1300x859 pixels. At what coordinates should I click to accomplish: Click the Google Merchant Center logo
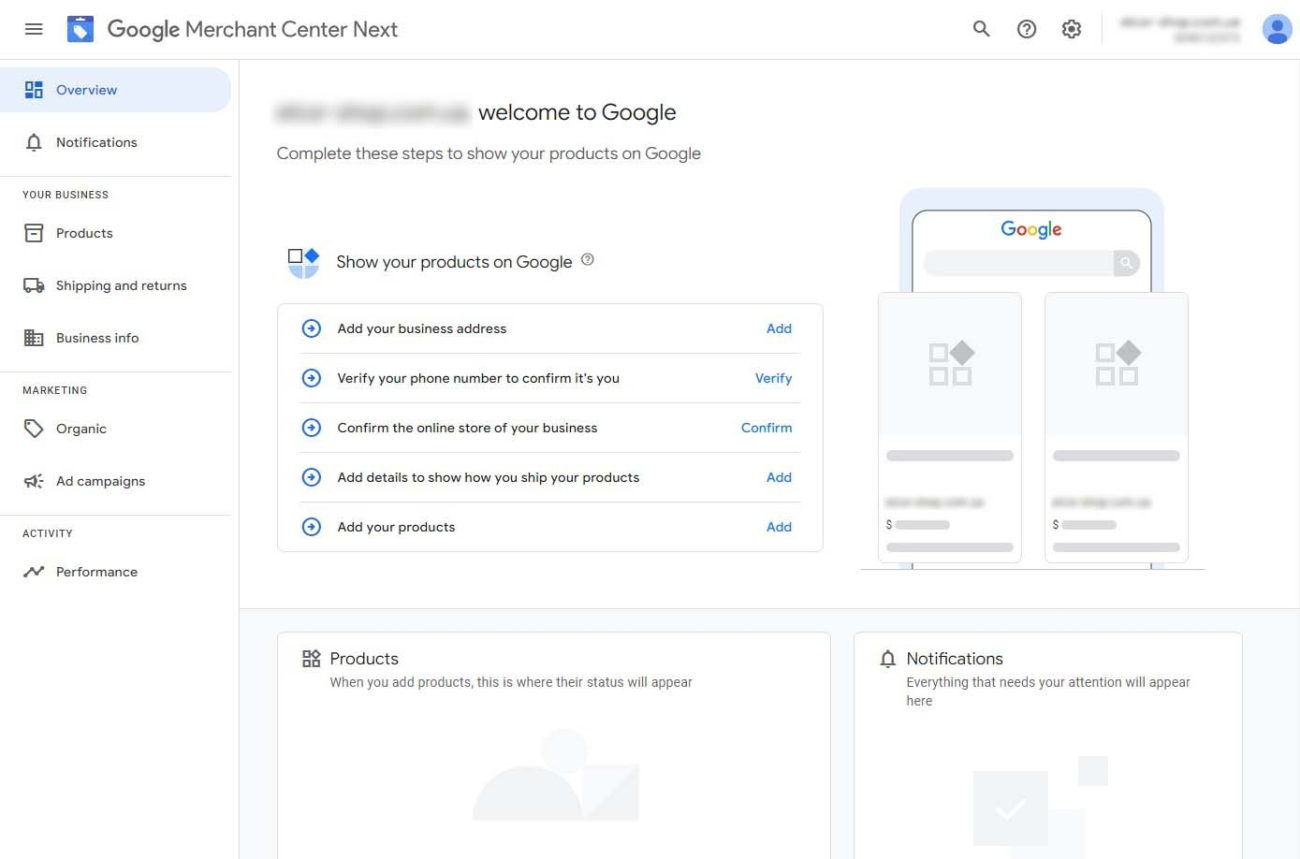click(x=80, y=29)
